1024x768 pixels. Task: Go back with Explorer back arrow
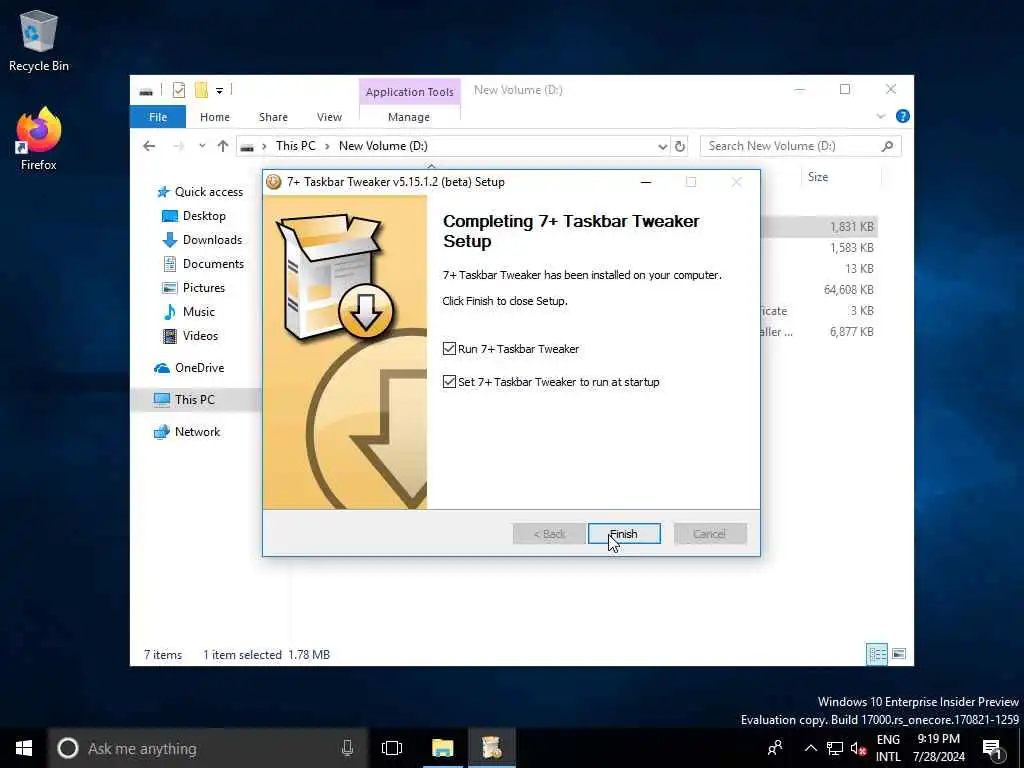pos(149,146)
